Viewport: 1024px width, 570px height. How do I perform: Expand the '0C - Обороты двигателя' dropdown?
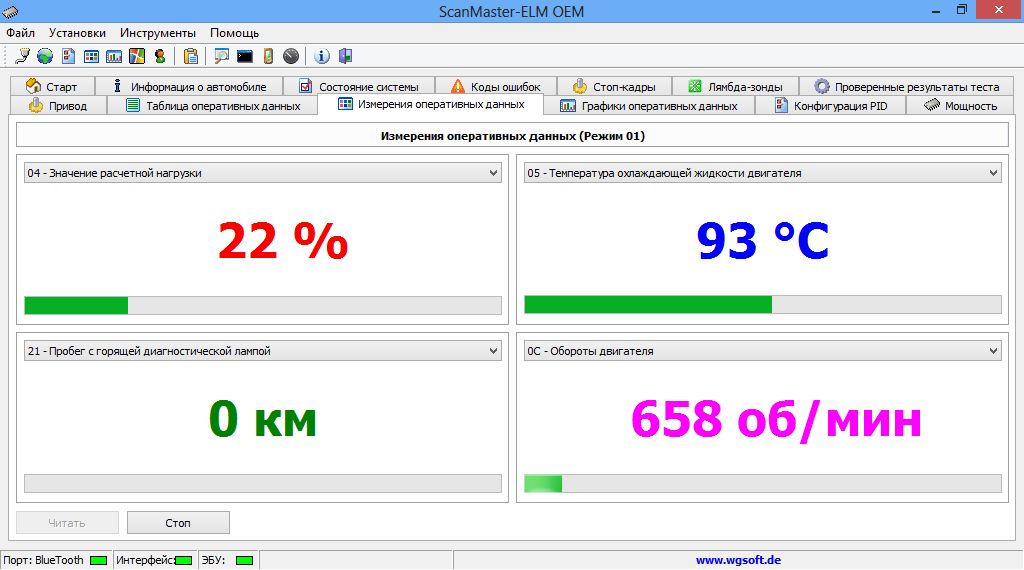[x=993, y=351]
